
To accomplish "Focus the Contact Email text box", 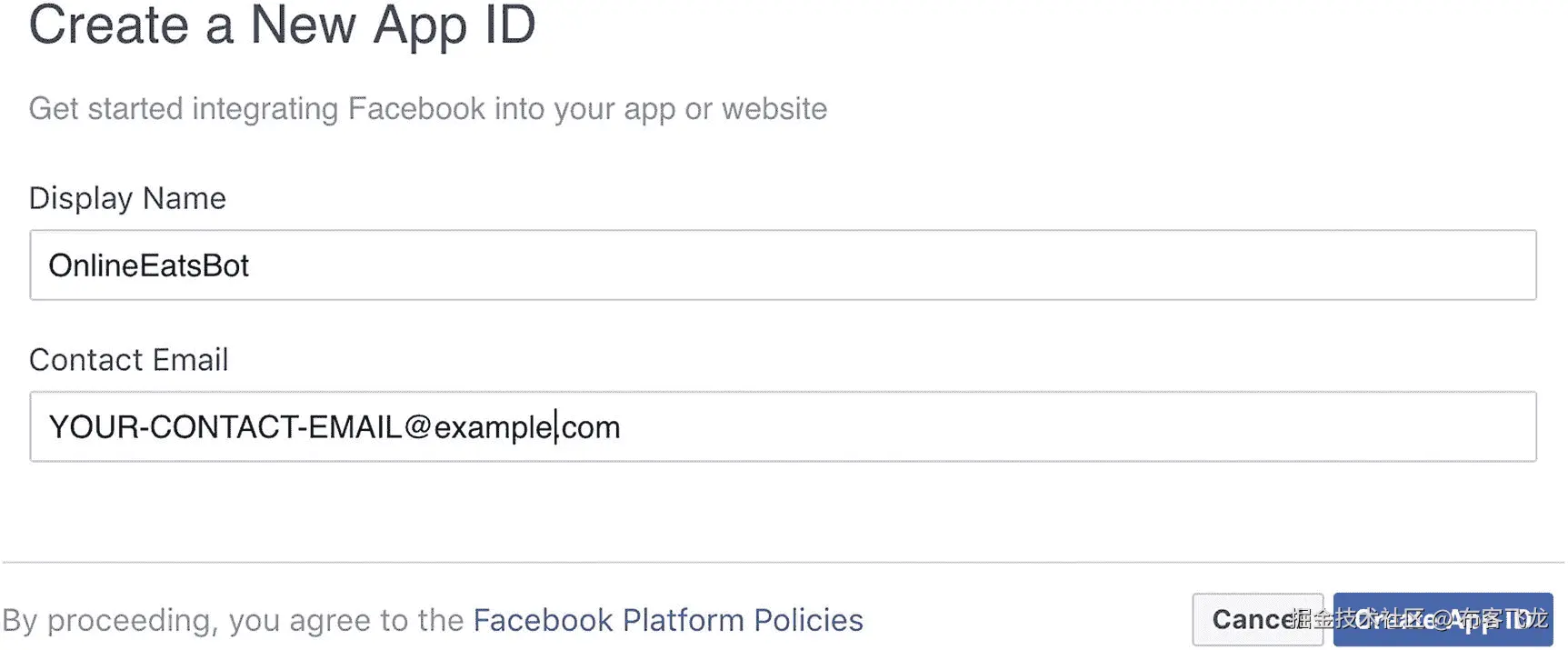I will click(x=782, y=426).
